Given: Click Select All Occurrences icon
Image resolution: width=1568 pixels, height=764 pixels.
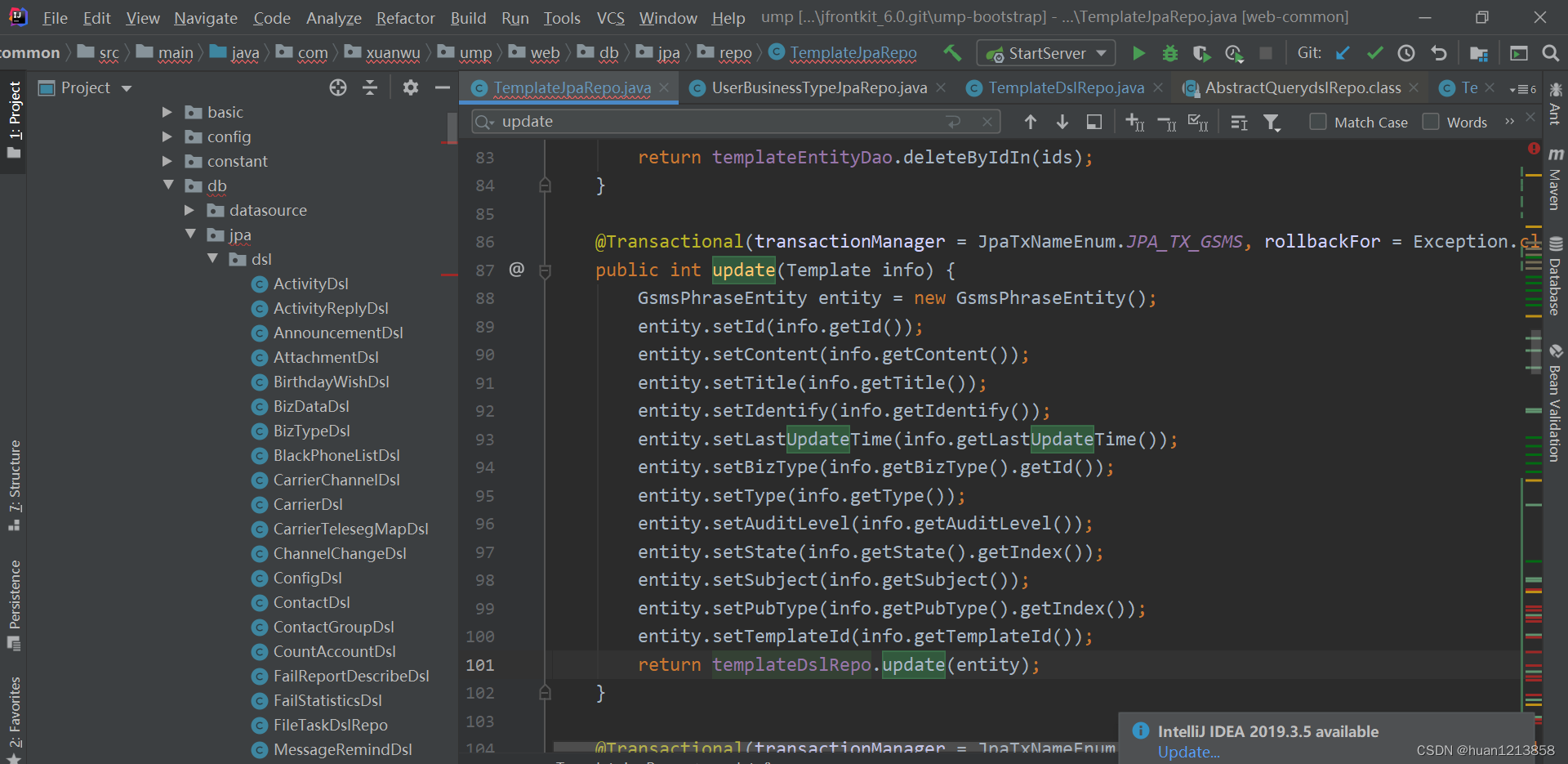Looking at the screenshot, I should click(1198, 123).
